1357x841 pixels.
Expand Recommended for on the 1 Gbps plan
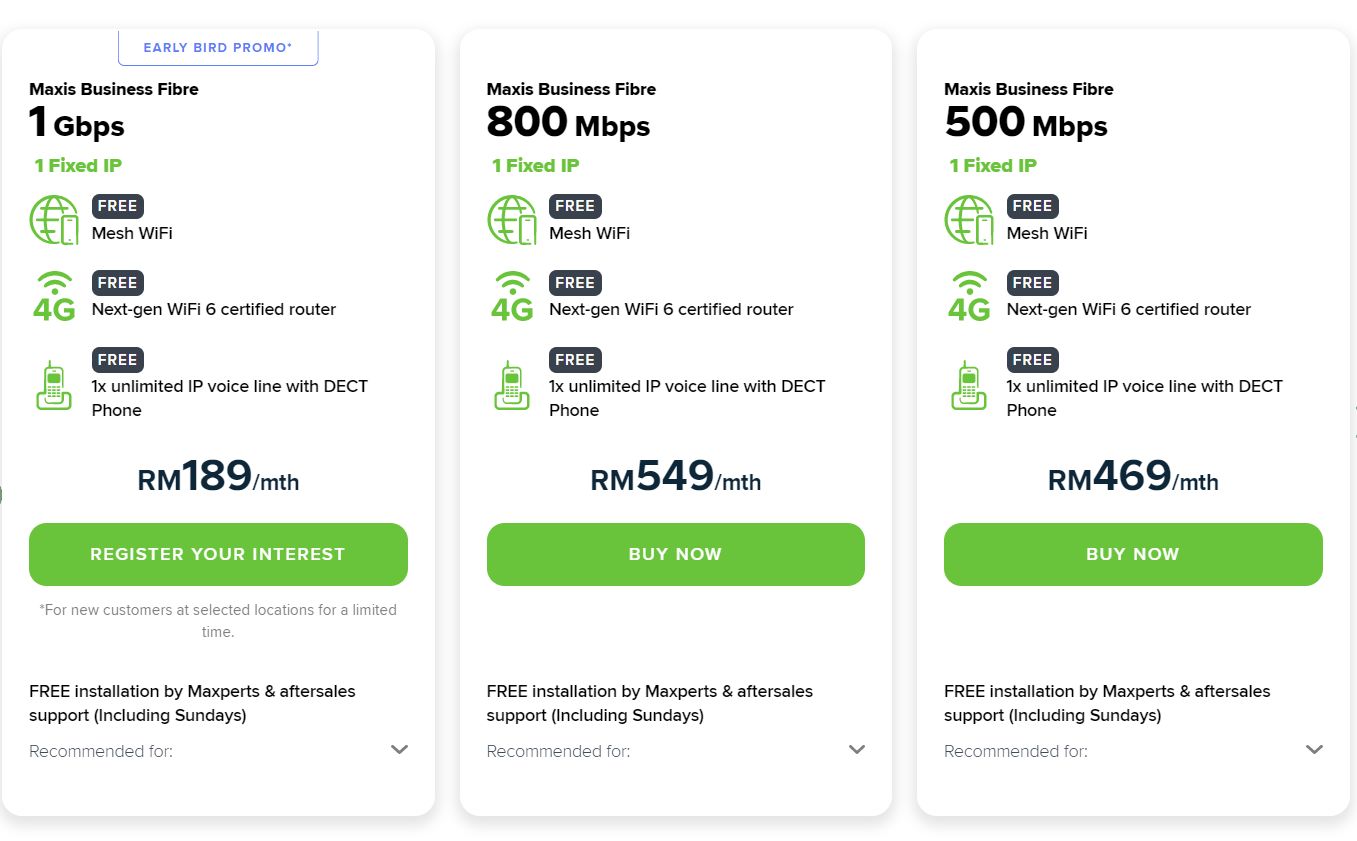click(x=399, y=749)
